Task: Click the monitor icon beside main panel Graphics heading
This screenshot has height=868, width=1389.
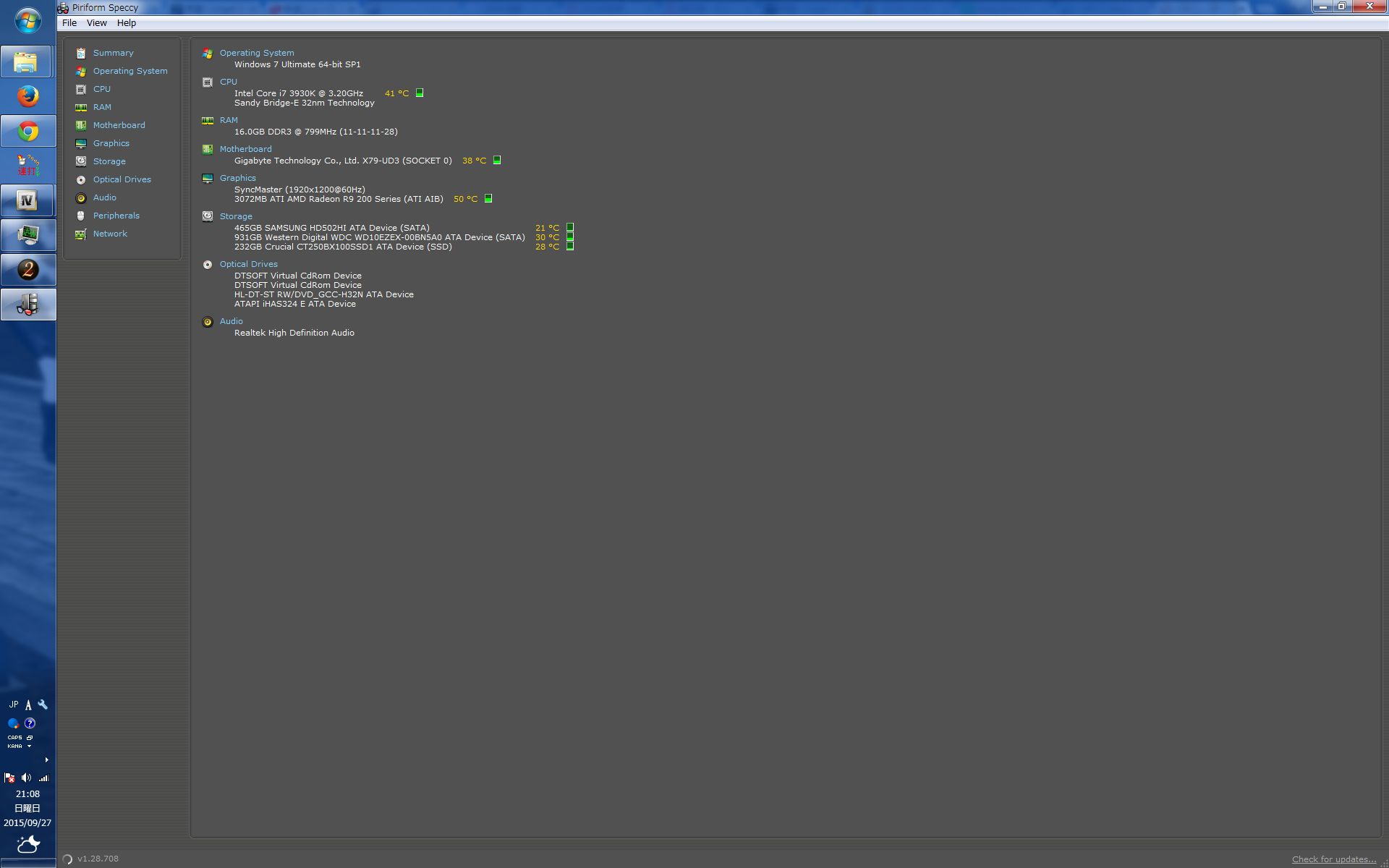Action: 208,178
